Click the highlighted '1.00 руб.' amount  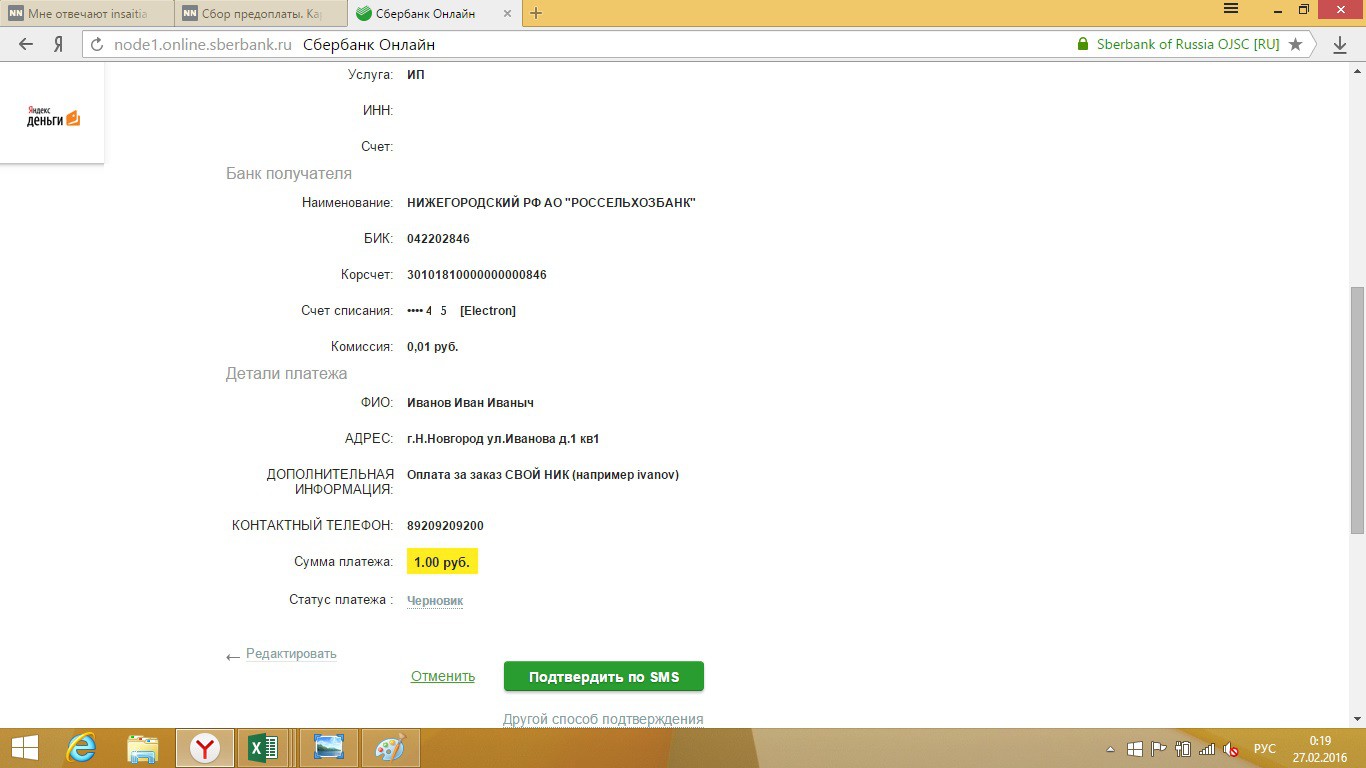click(442, 562)
